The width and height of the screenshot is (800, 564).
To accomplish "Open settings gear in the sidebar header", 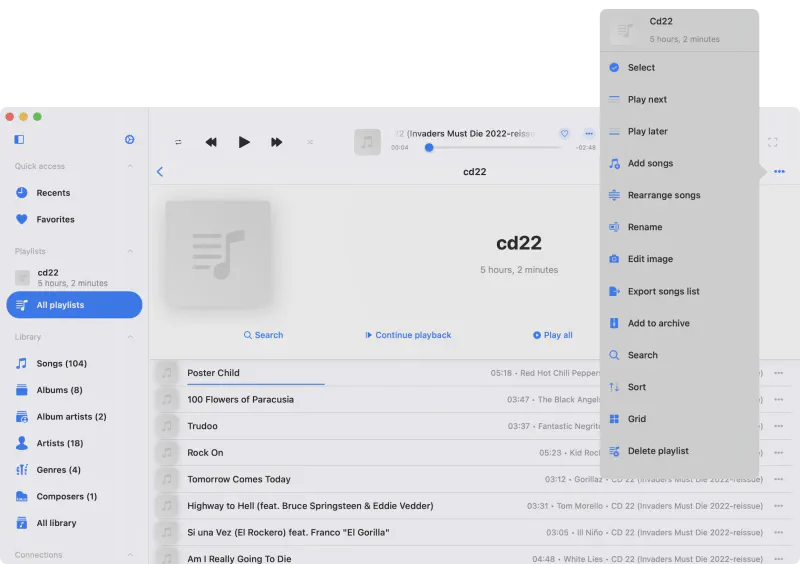I will pos(129,140).
